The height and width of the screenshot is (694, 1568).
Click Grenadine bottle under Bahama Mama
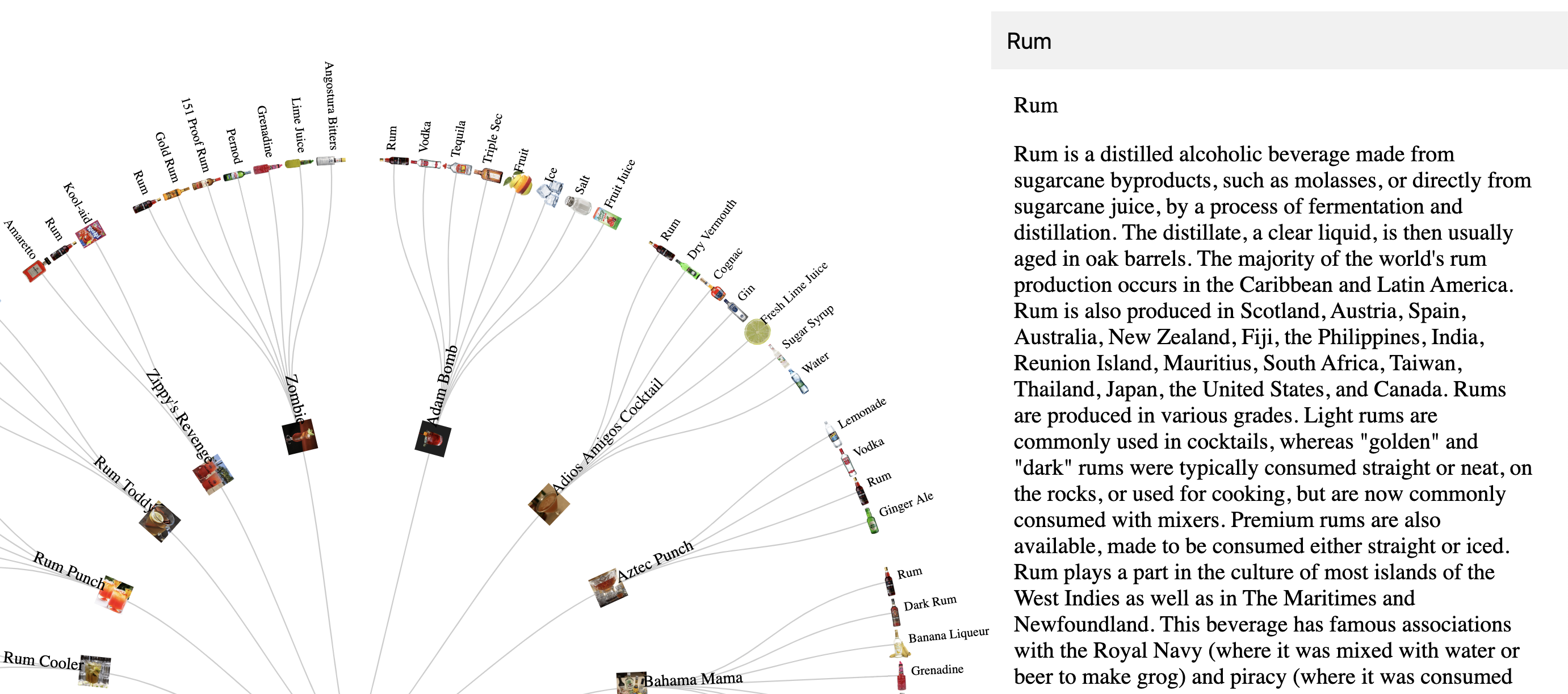[902, 676]
